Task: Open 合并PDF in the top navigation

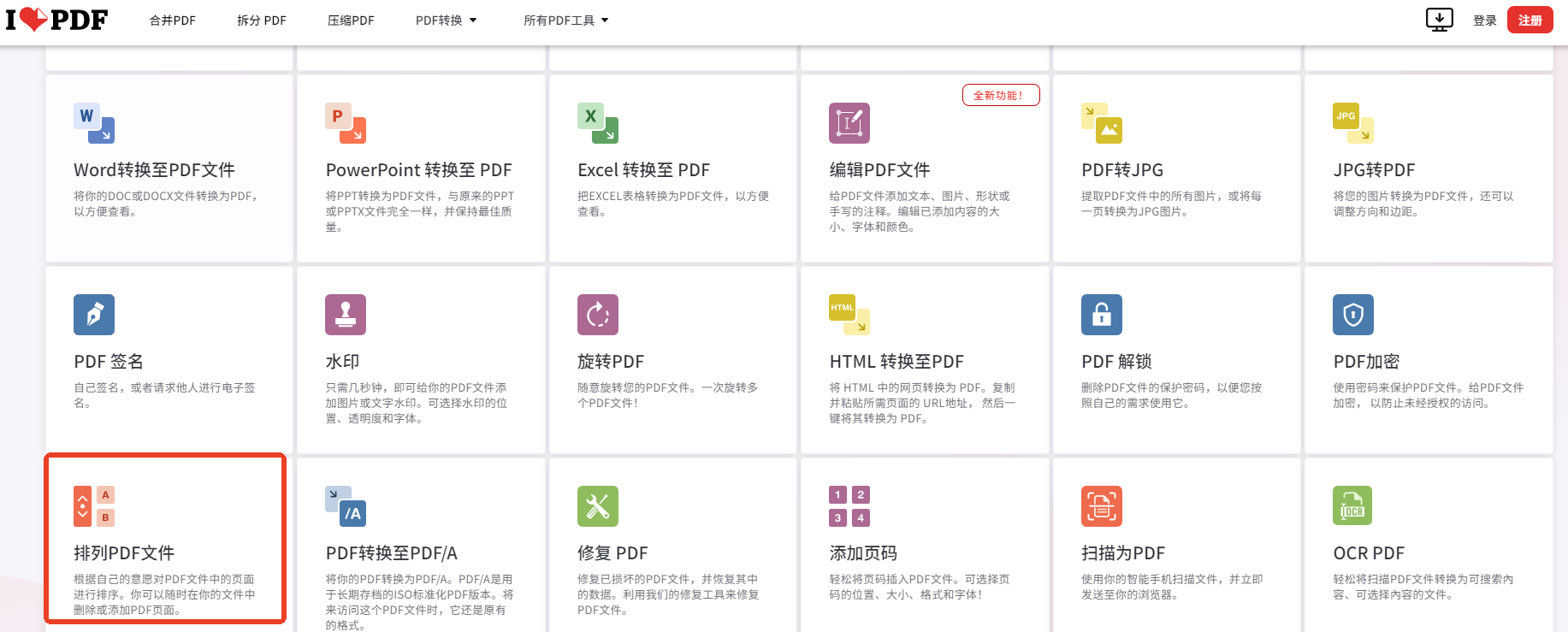Action: [x=173, y=21]
